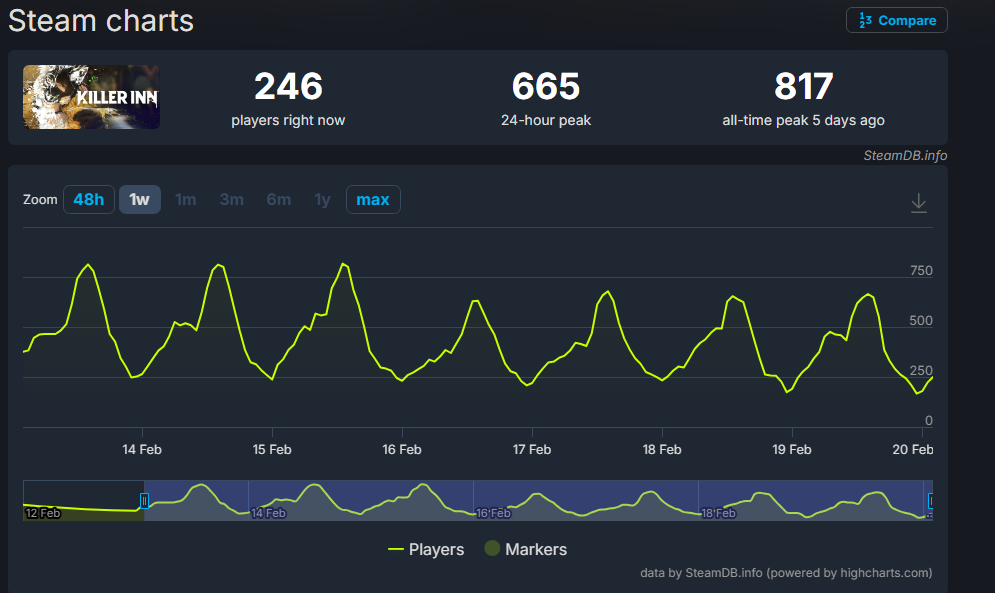Click the 15 Feb axis label
Image resolution: width=995 pixels, height=593 pixels.
pos(272,450)
